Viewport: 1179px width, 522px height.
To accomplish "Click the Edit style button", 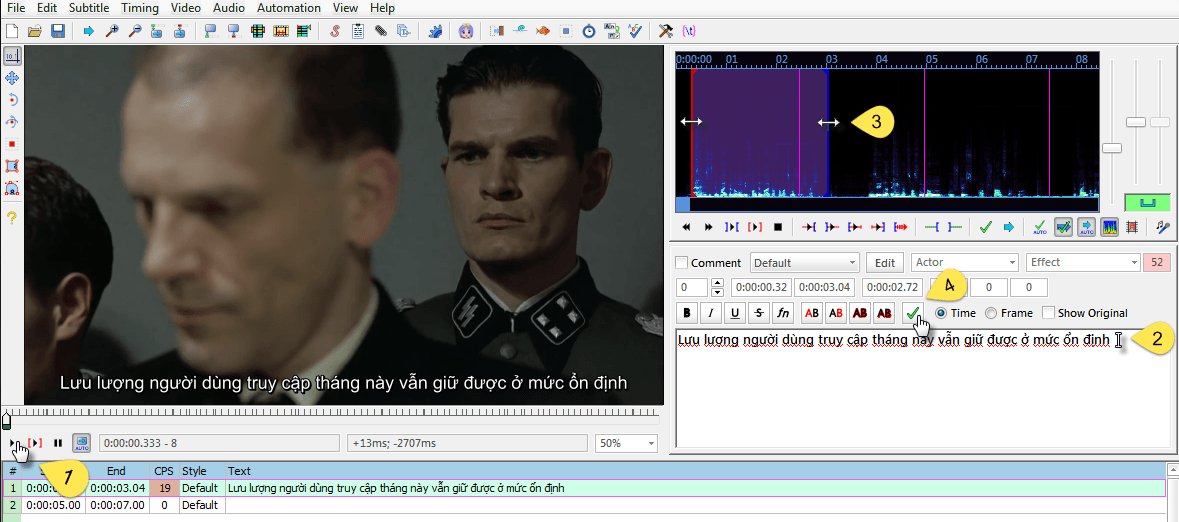I will pyautogui.click(x=885, y=263).
